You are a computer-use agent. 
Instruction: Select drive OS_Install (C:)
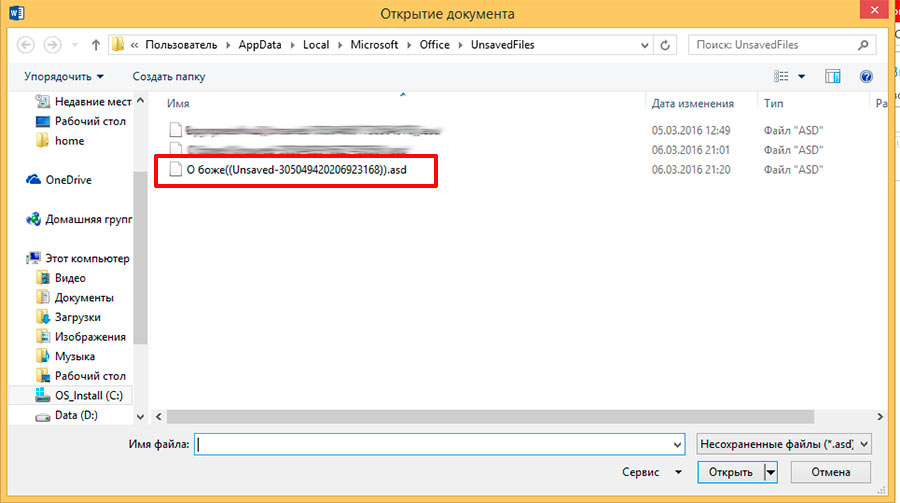79,396
